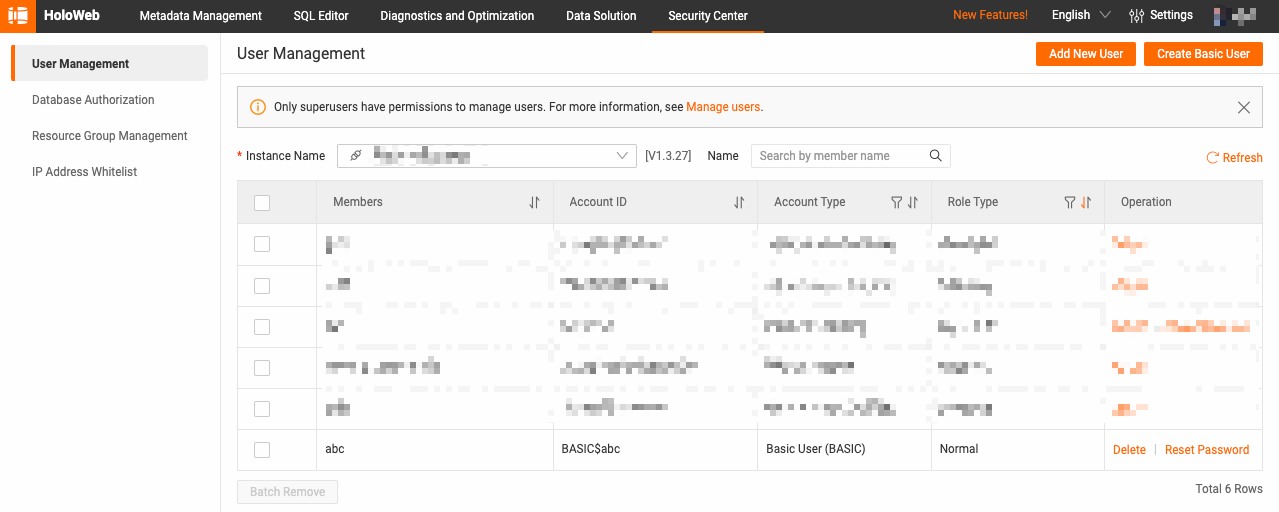Click the V1.3.27 version label
1279x512 pixels.
[668, 156]
